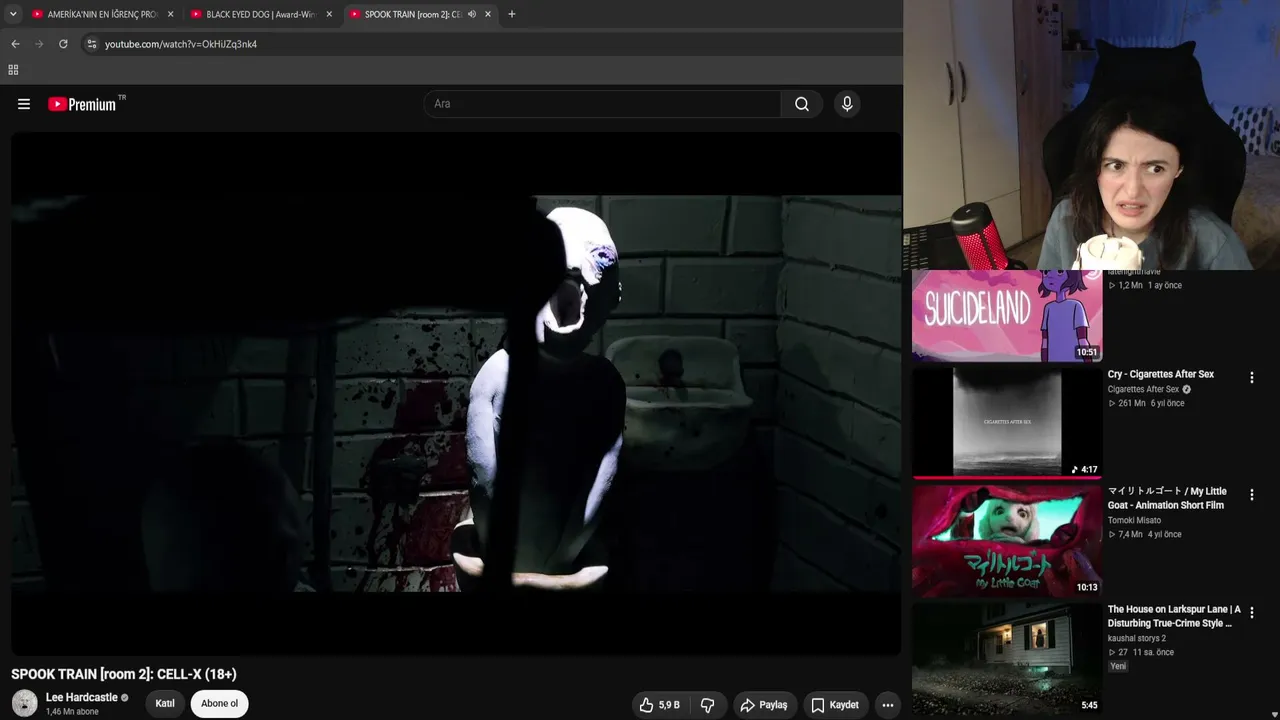Click the 261 Mn views text
The image size is (1280, 720).
tap(1126, 403)
